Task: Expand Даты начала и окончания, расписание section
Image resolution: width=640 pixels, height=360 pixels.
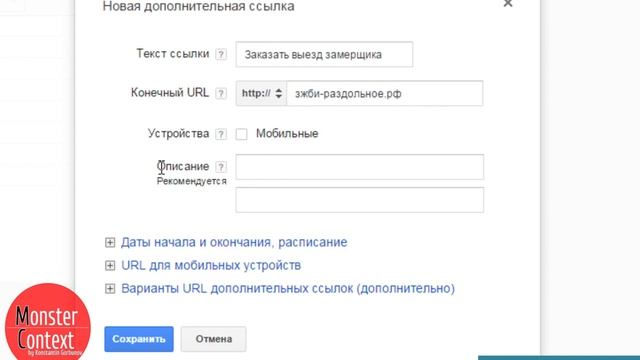Action: 234,242
